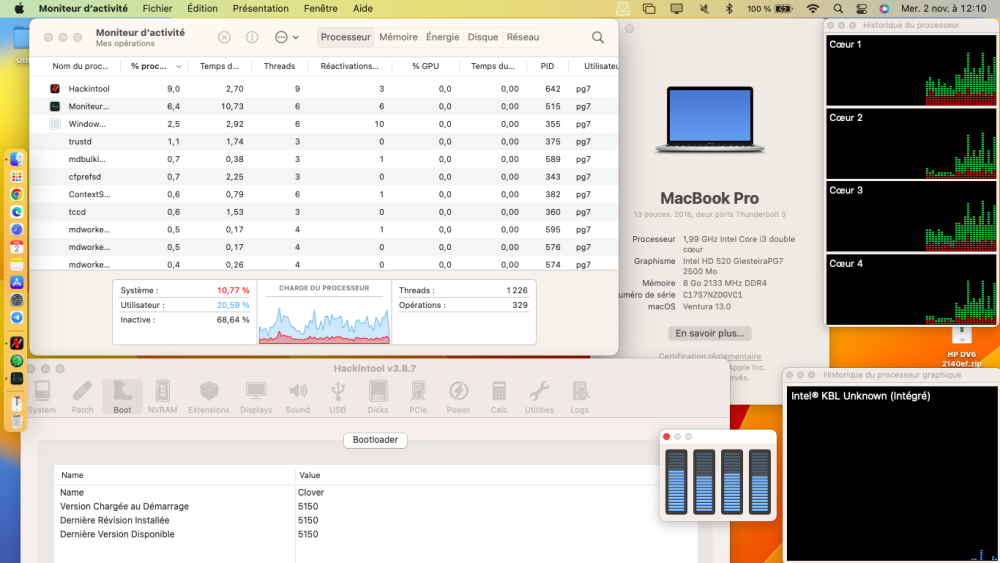
Task: Switch to the Réseau tab
Action: (523, 37)
